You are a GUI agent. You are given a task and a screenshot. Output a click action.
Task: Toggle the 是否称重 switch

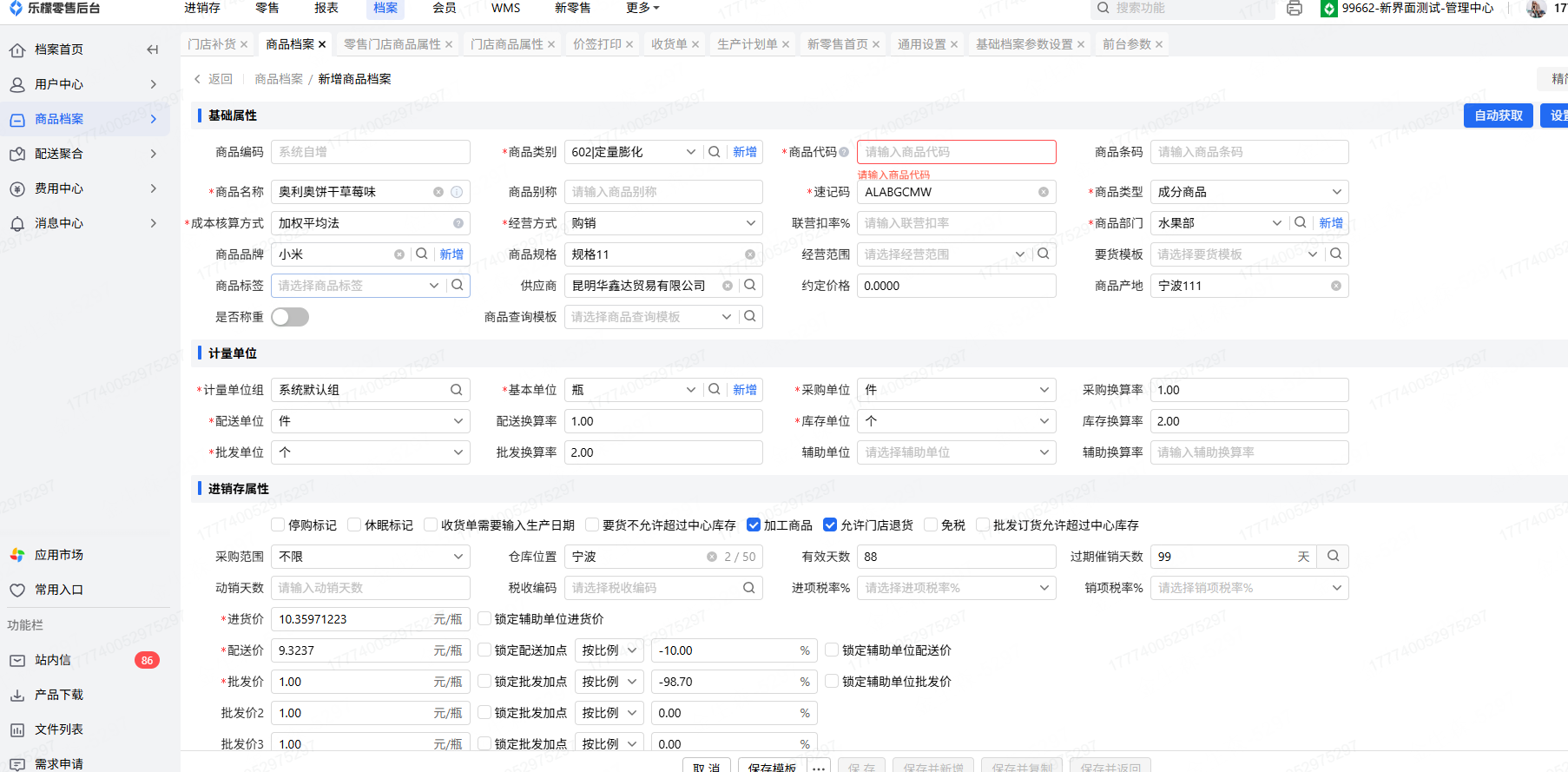point(290,317)
